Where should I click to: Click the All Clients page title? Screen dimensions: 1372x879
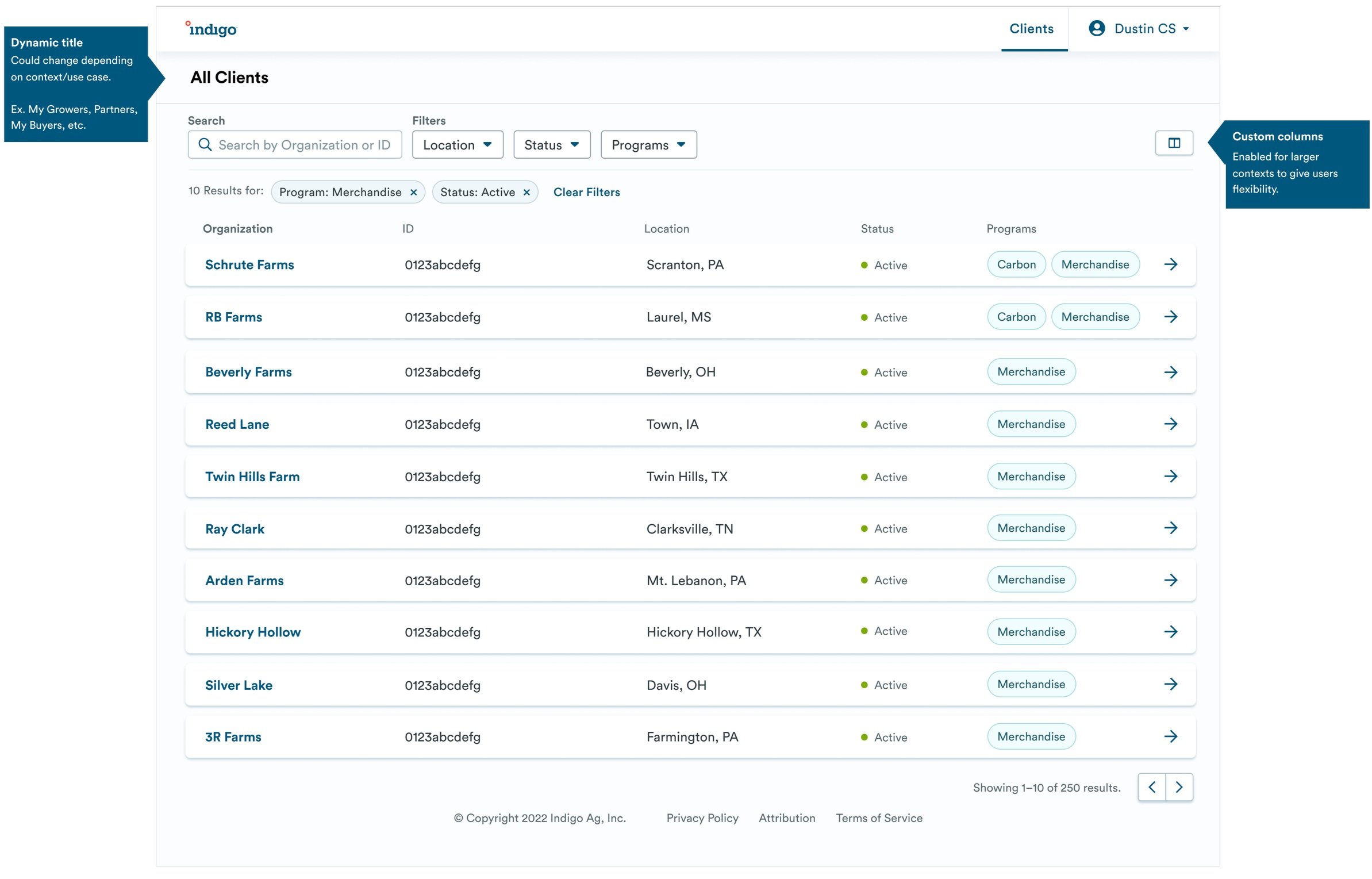coord(229,78)
